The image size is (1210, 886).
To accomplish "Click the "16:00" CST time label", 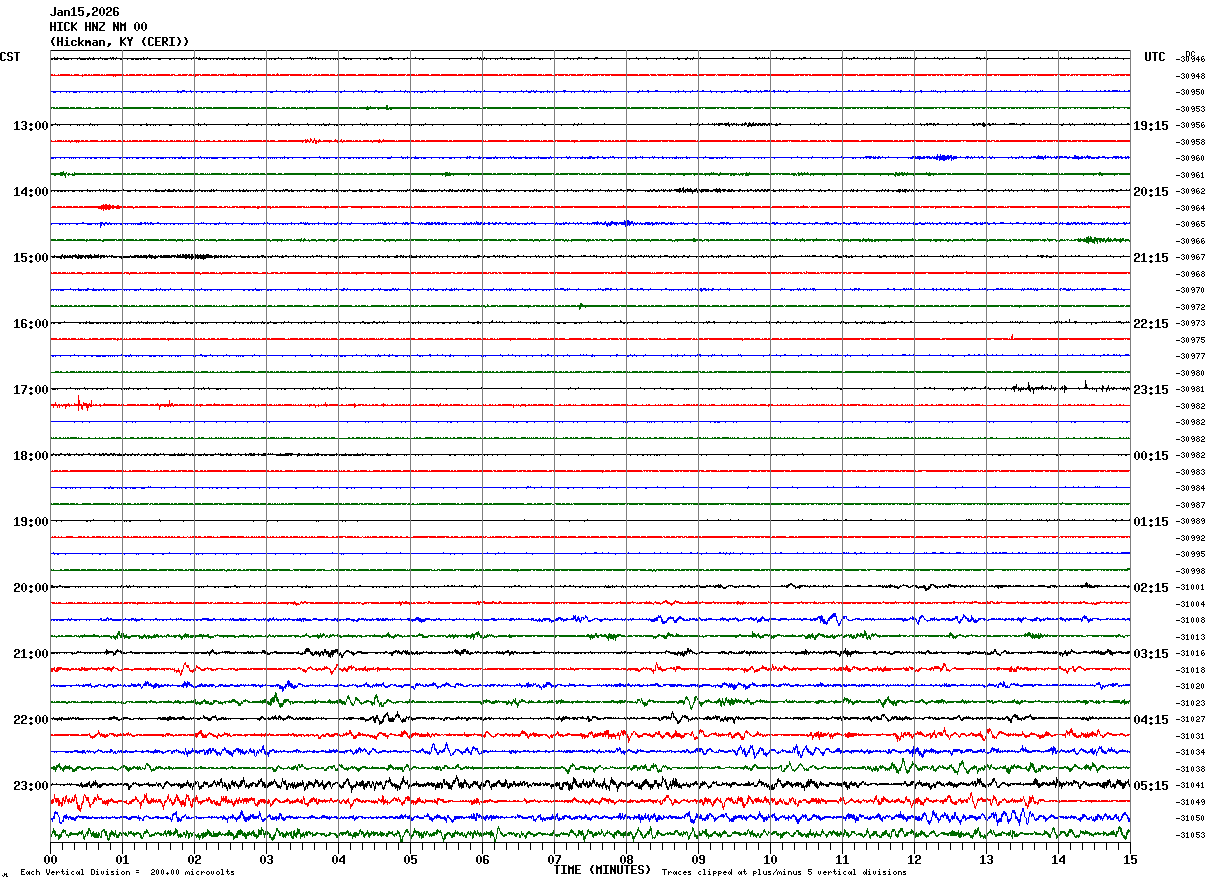I will point(31,324).
